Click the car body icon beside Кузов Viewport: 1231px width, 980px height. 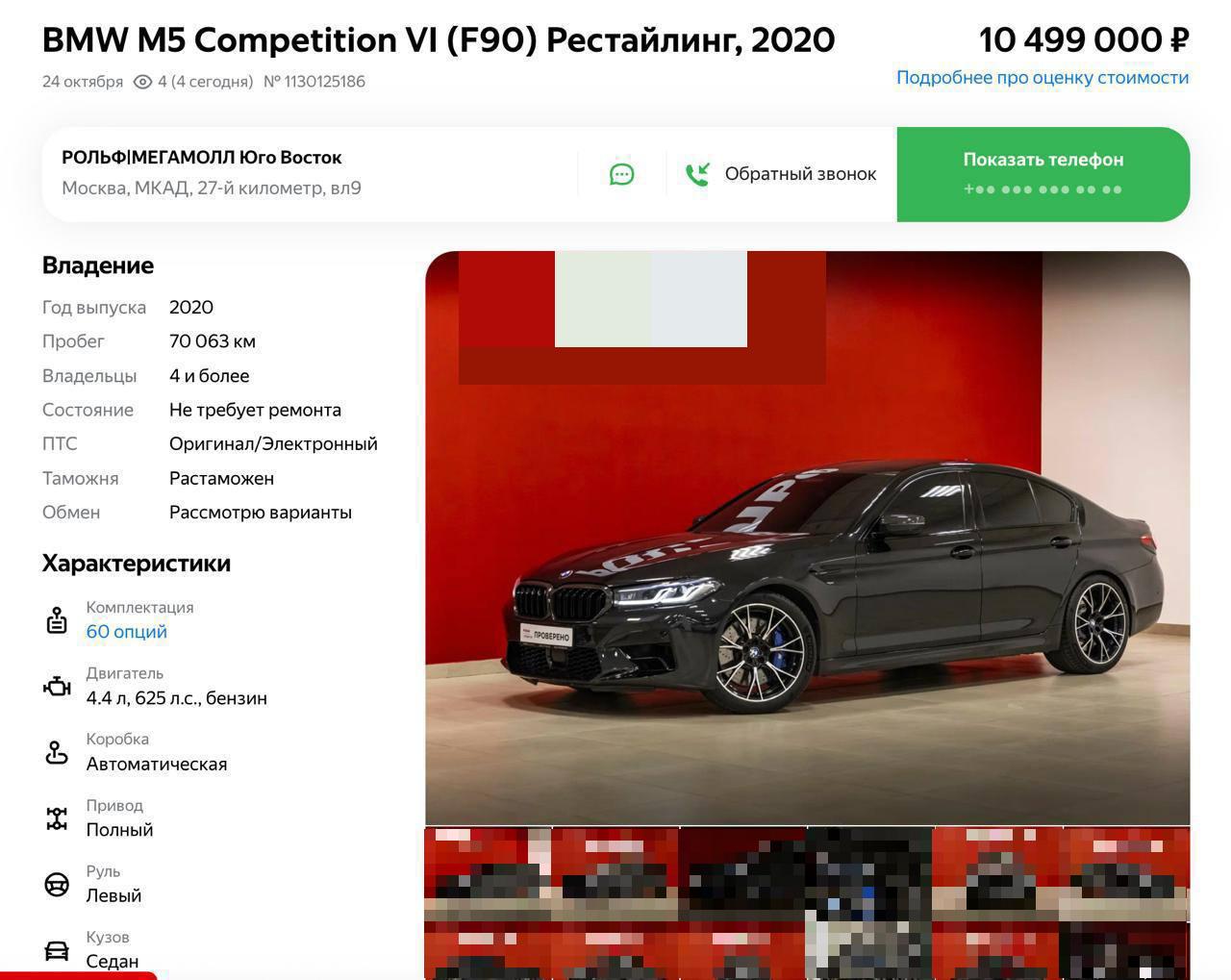tap(57, 950)
